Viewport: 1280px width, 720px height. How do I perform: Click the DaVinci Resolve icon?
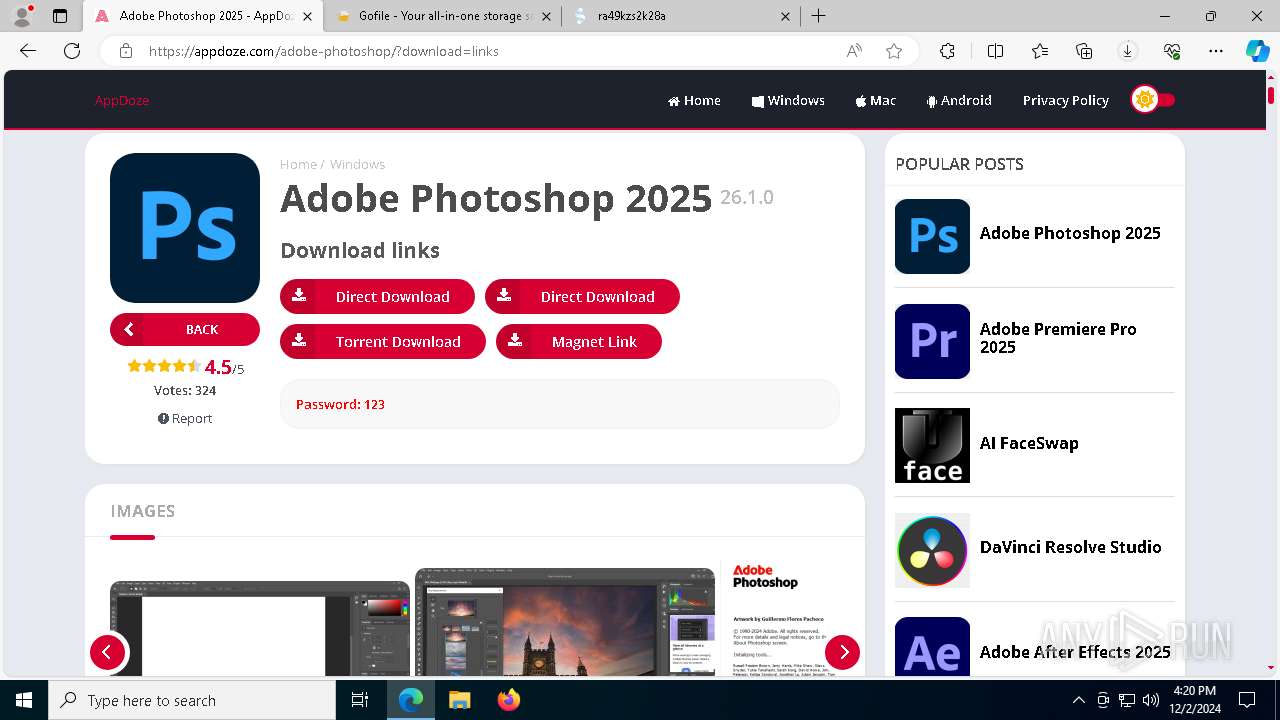pos(932,550)
